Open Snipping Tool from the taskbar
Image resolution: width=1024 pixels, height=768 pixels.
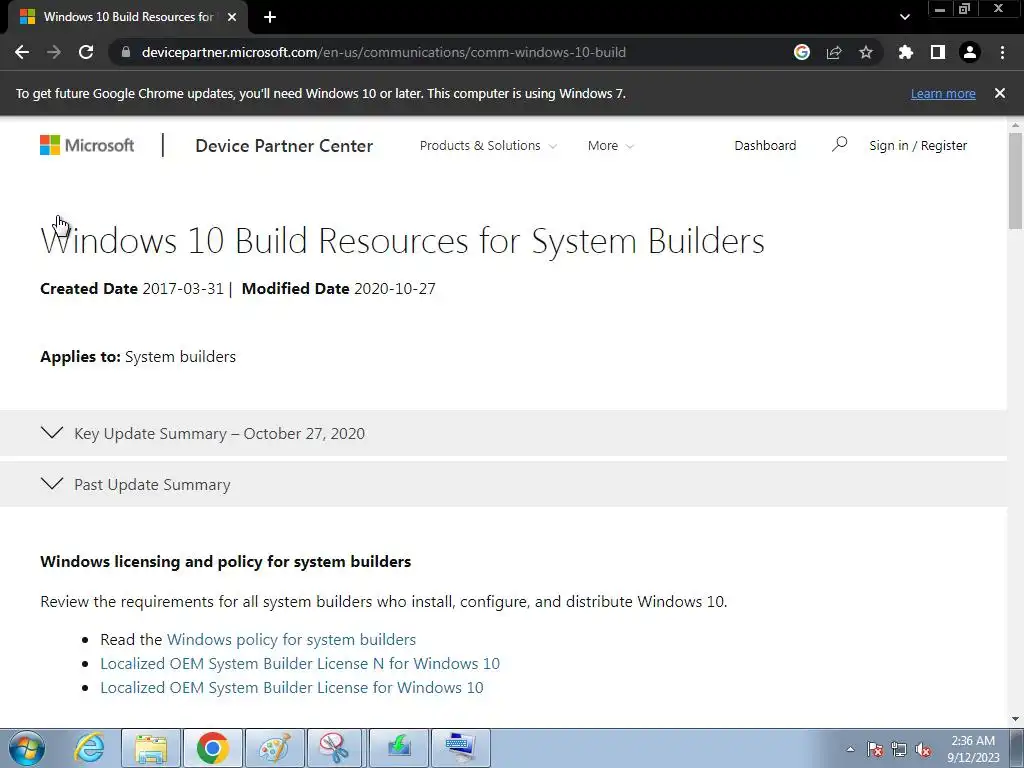(336, 748)
